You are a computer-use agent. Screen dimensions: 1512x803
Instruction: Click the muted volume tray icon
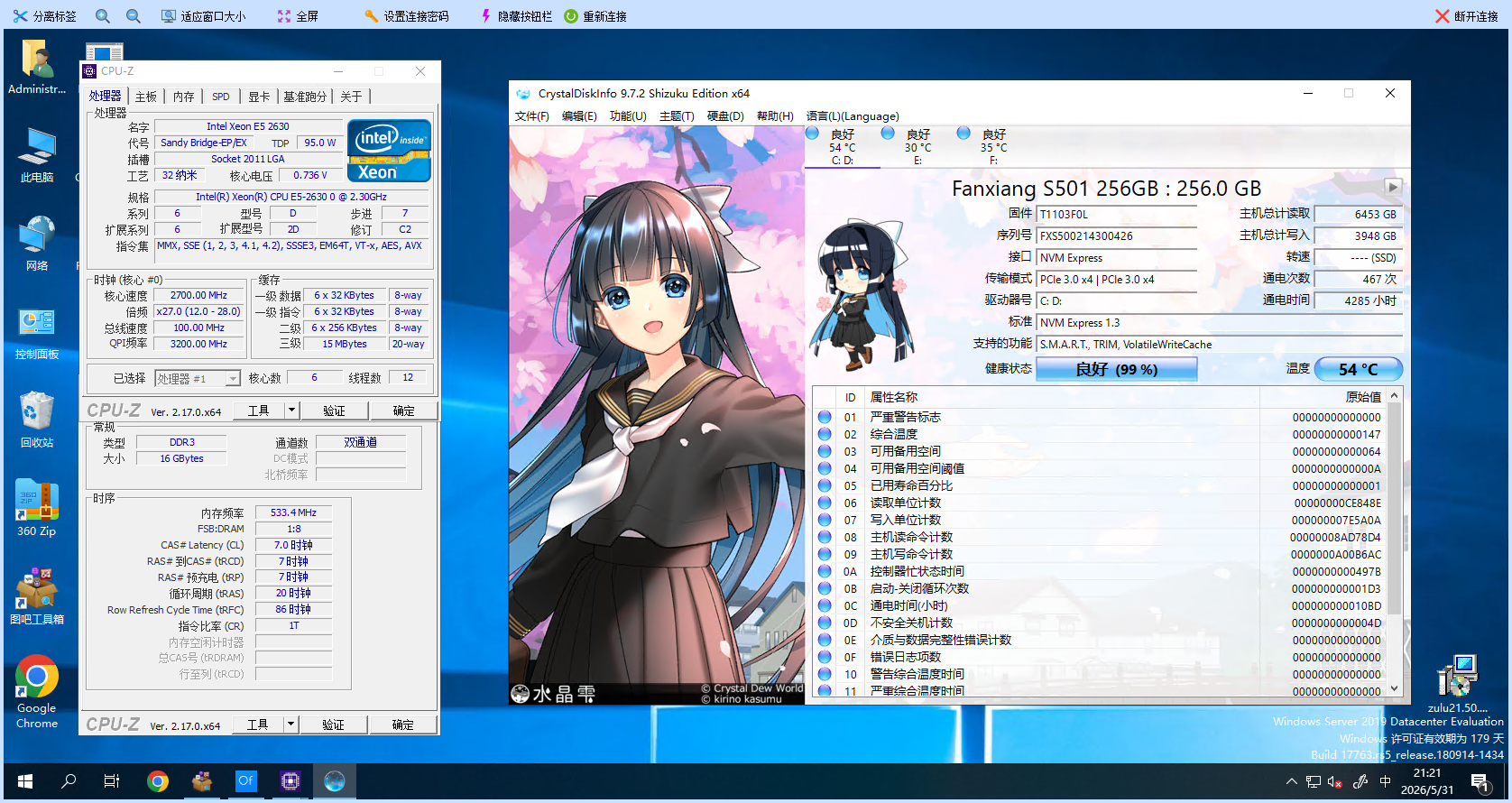(1335, 782)
